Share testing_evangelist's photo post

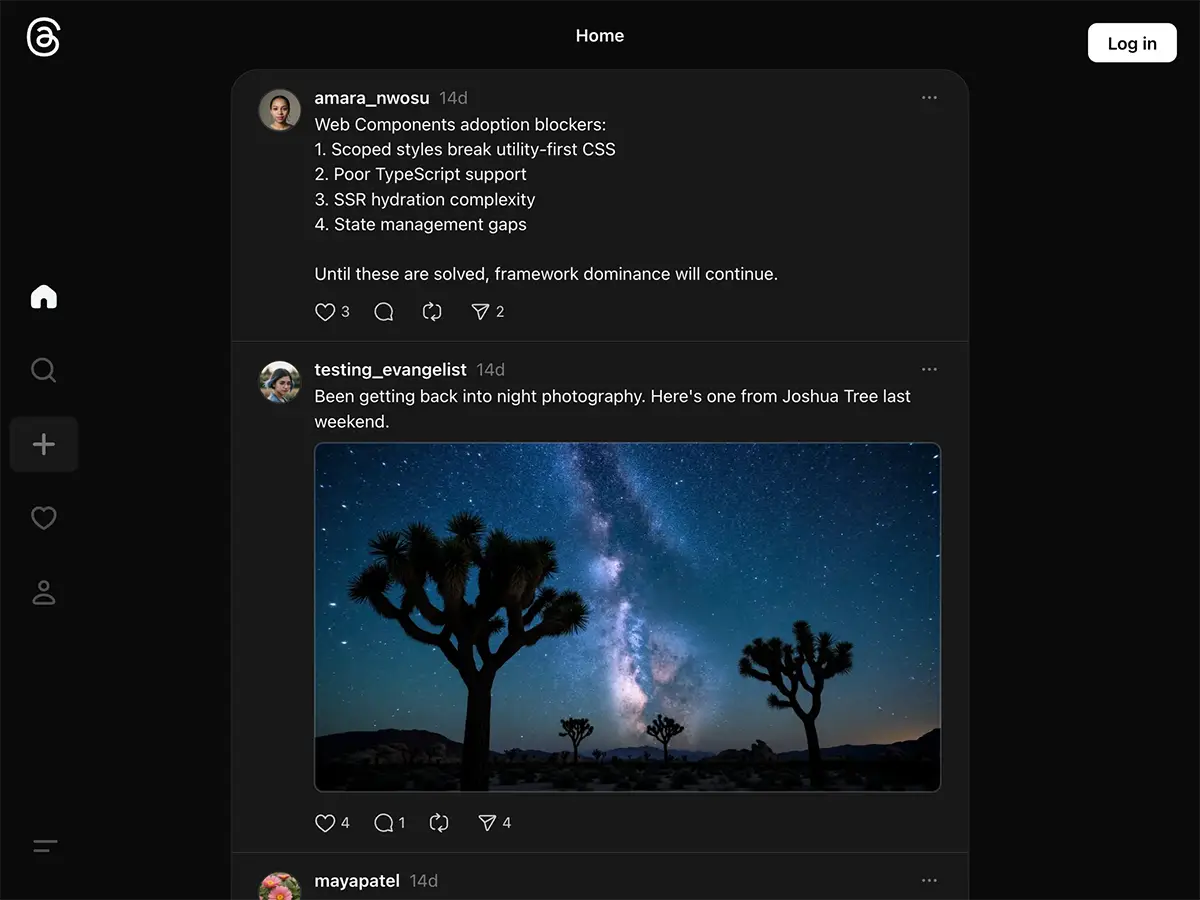[487, 822]
